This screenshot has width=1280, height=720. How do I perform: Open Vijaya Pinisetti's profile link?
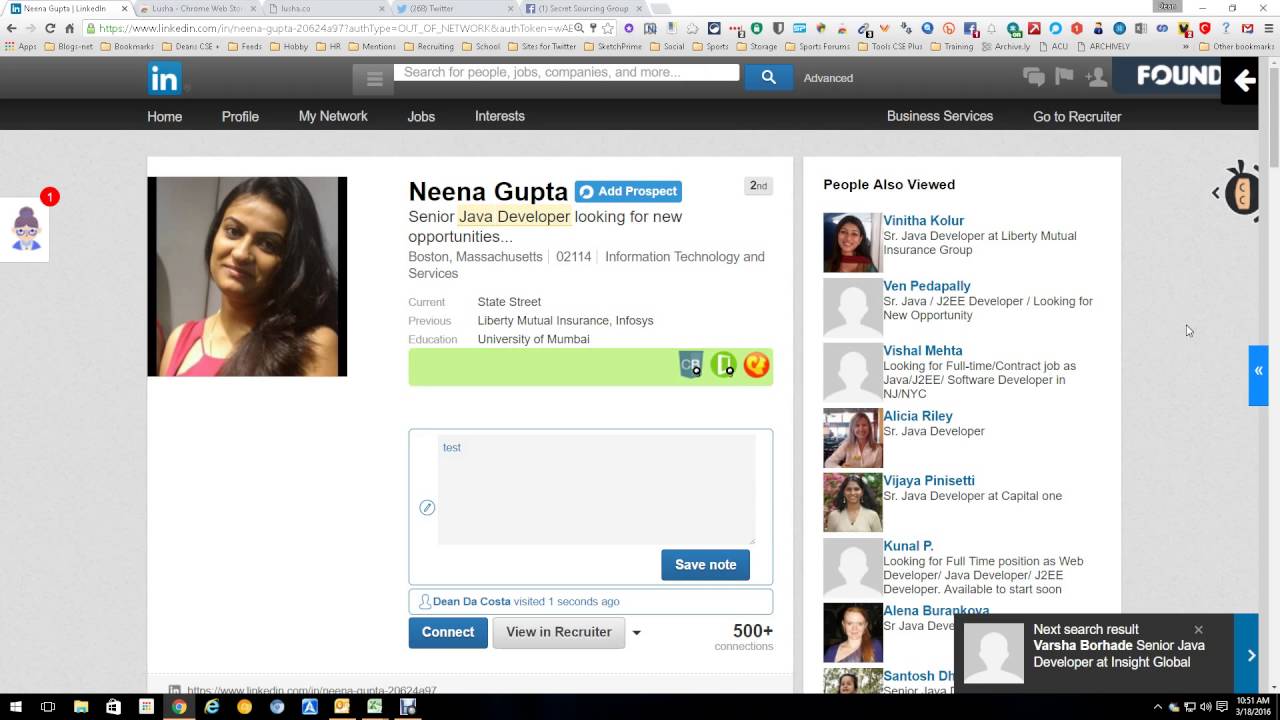click(x=928, y=481)
